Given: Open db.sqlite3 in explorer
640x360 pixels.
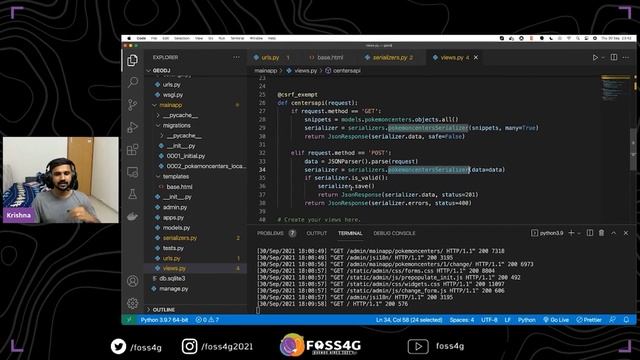Looking at the screenshot, I should pos(172,279).
